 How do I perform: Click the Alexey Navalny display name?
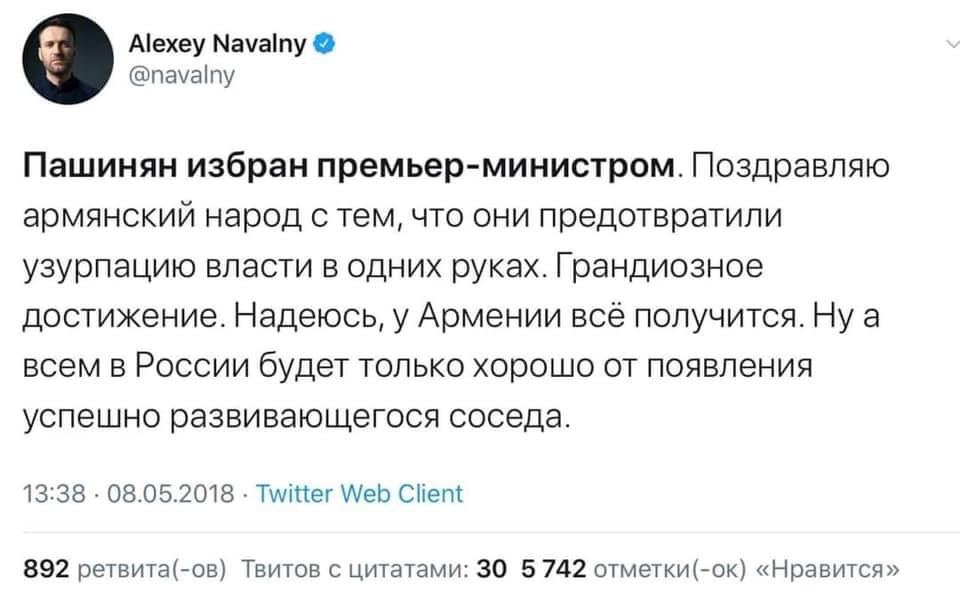click(222, 44)
